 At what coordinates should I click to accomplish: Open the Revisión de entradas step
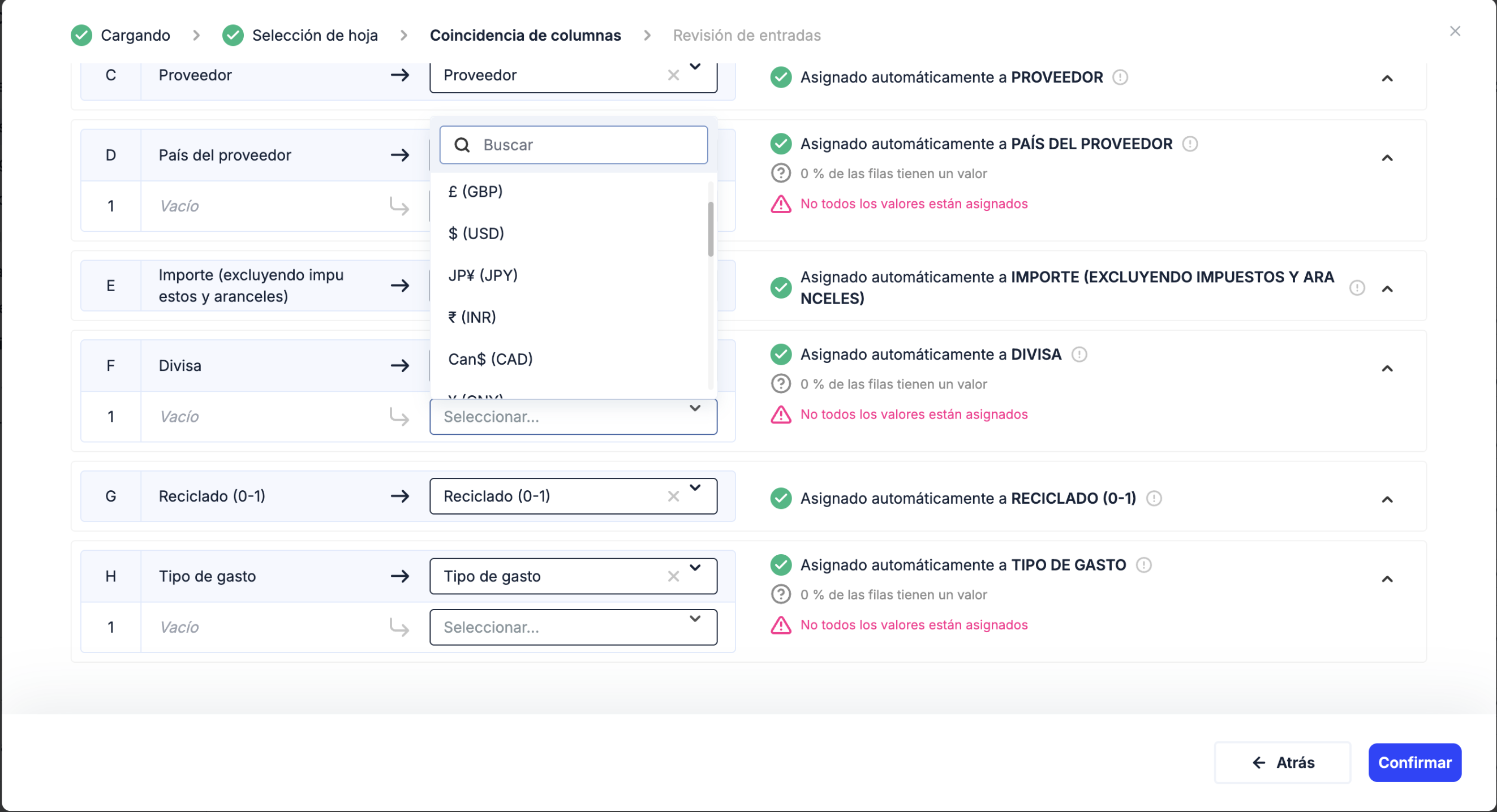747,35
